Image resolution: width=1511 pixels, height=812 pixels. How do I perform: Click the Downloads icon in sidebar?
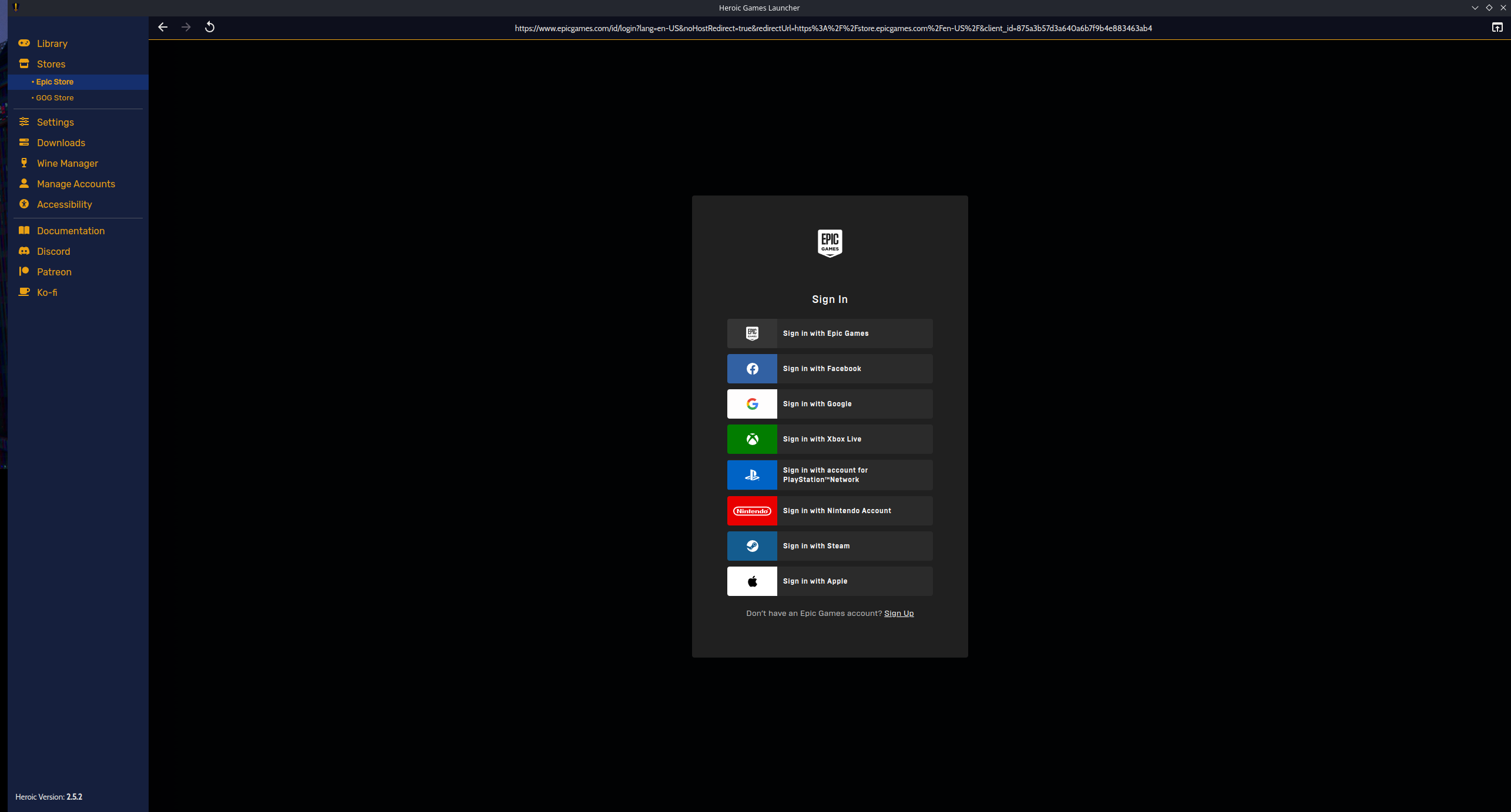click(x=24, y=142)
